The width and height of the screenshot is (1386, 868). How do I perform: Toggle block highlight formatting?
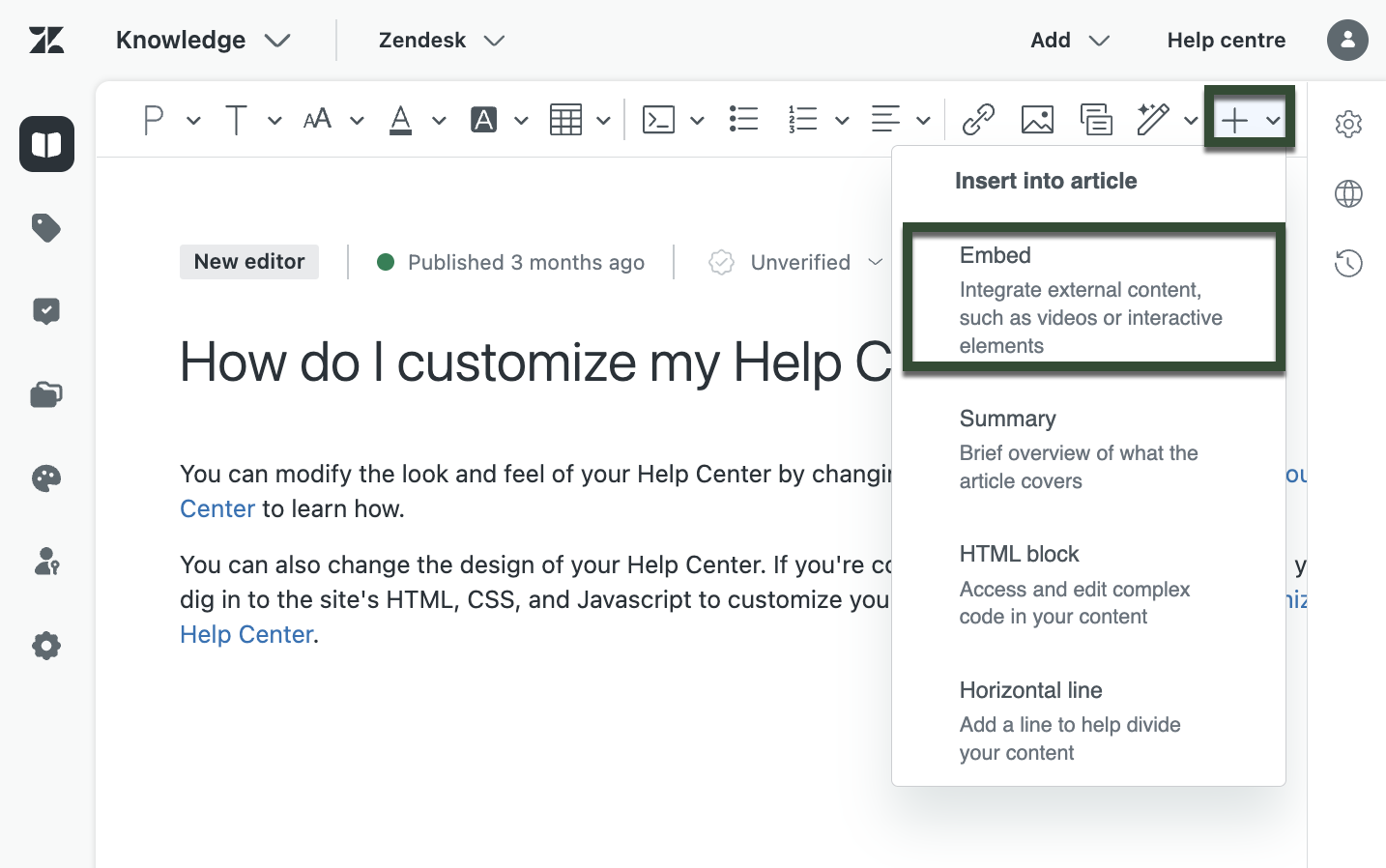(484, 119)
